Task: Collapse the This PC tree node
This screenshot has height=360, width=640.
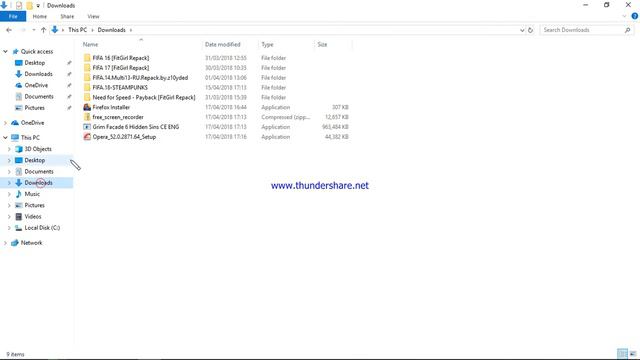Action: pos(5,138)
